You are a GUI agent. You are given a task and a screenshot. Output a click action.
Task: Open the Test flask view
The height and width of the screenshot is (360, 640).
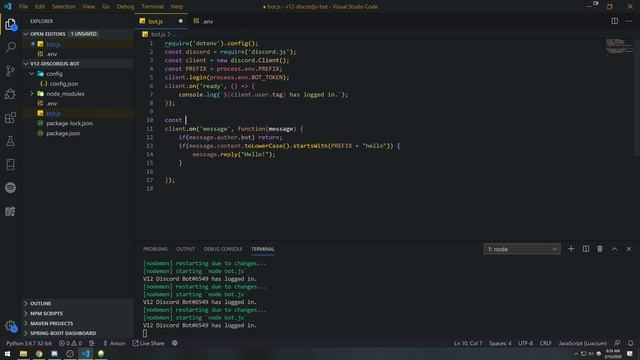point(10,141)
